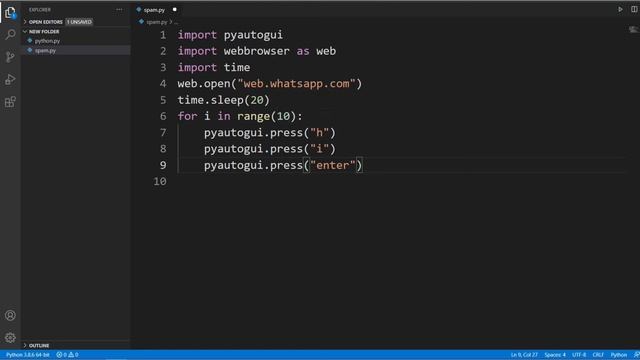Open the Accounts menu icon
This screenshot has height=360, width=640.
(x=10, y=315)
